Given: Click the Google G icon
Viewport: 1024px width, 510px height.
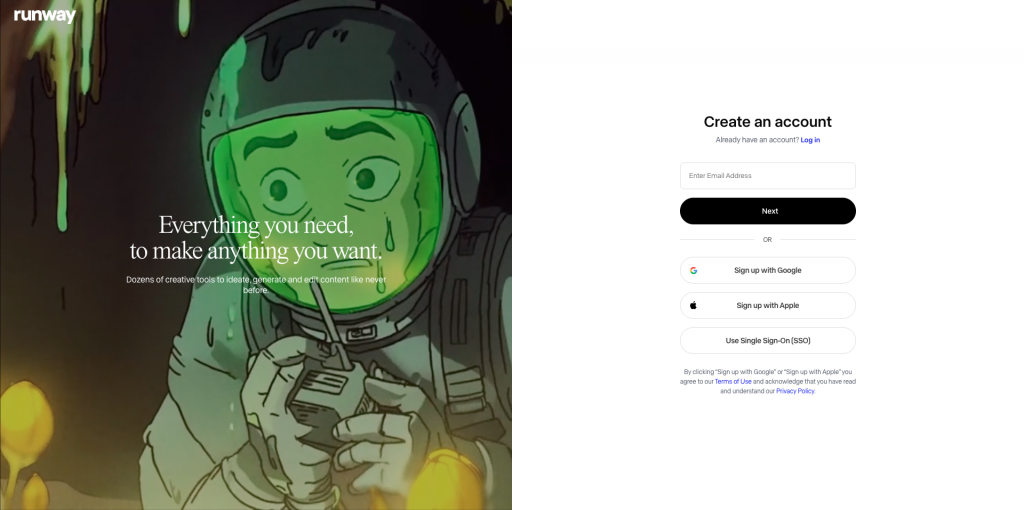Looking at the screenshot, I should [694, 270].
